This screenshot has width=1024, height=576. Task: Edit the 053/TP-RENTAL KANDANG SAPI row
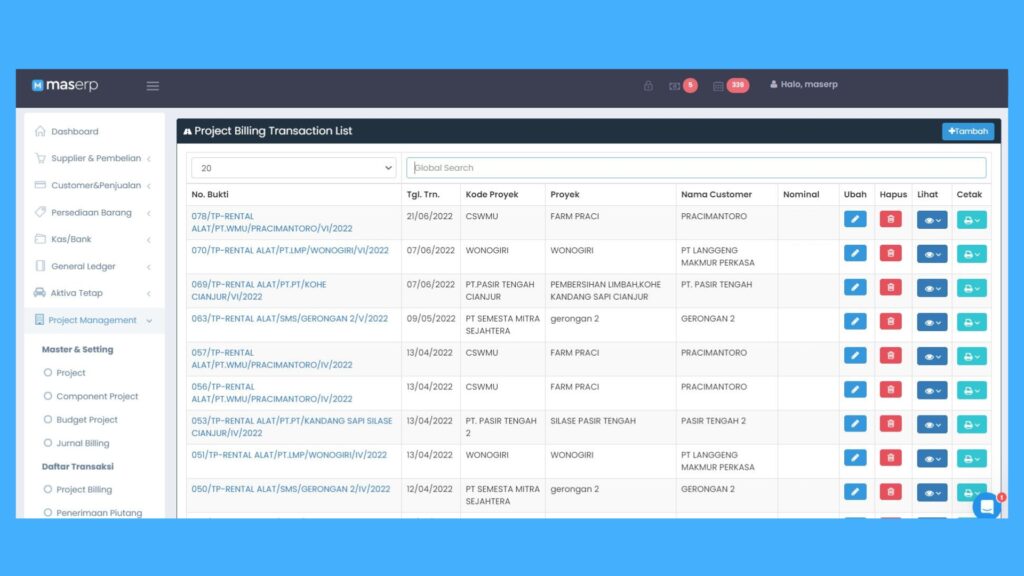(x=855, y=424)
